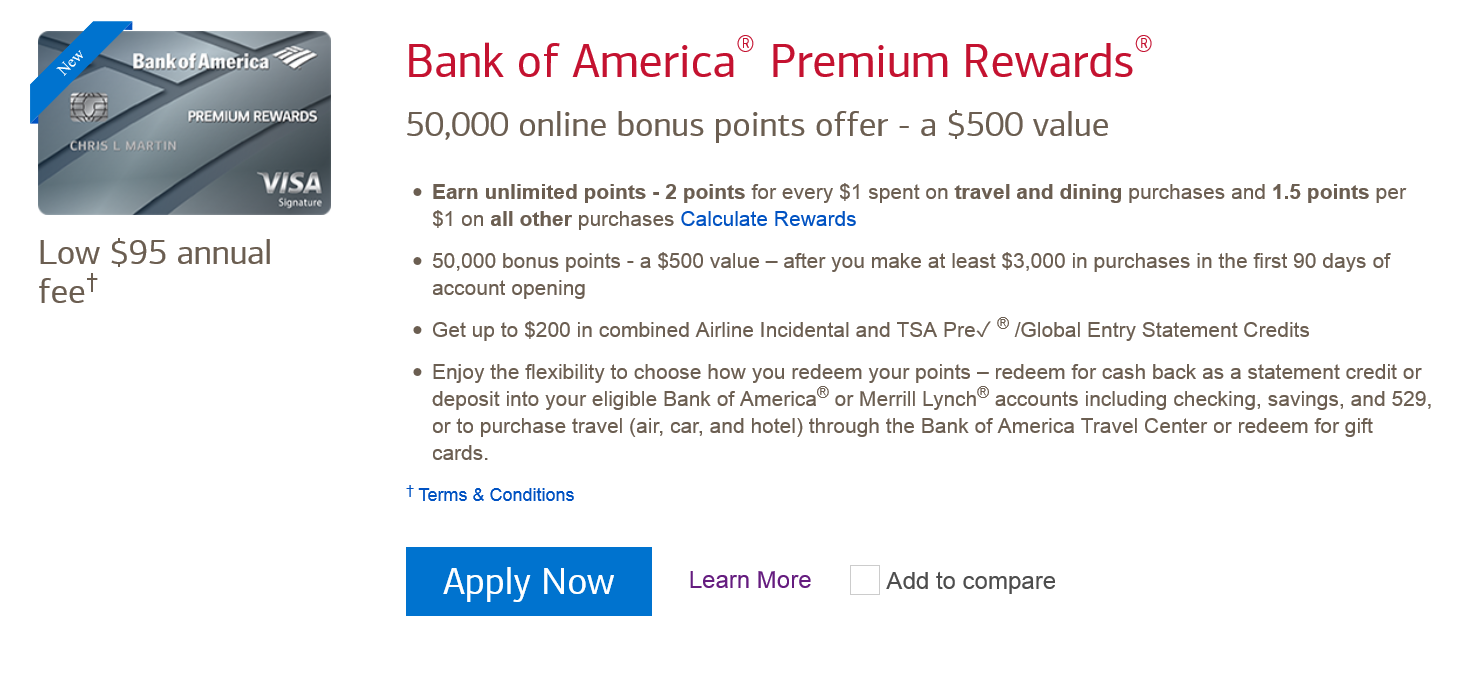Click the Premium Rewards credit card image
1470x691 pixels.
pos(184,123)
